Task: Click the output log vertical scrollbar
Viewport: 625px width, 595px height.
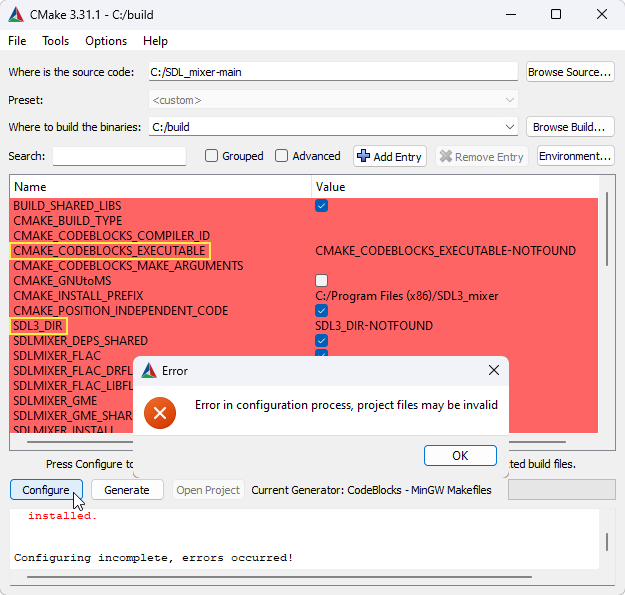Action: [607, 542]
